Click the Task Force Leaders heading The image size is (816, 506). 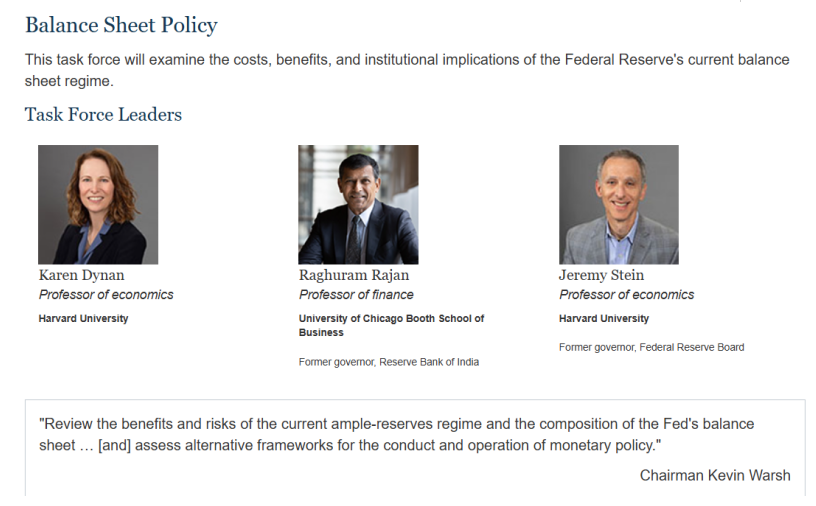(103, 115)
